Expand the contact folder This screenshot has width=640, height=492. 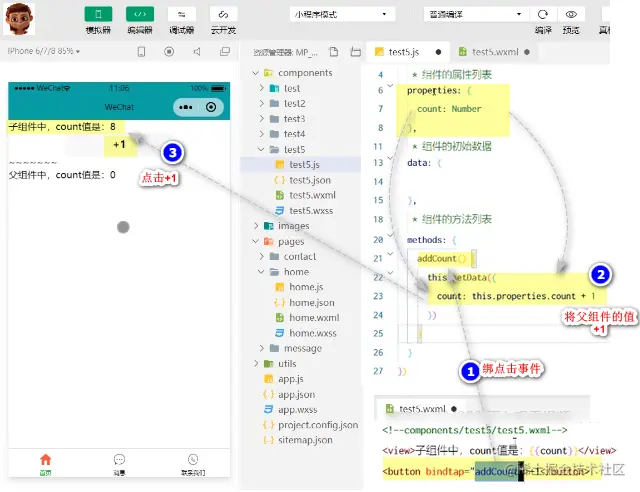(262, 256)
